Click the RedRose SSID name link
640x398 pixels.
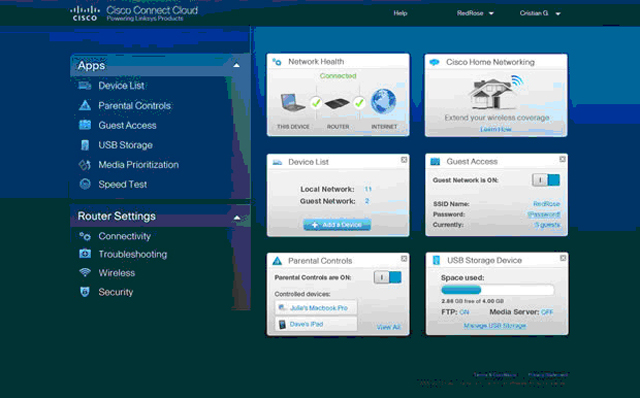click(x=546, y=203)
